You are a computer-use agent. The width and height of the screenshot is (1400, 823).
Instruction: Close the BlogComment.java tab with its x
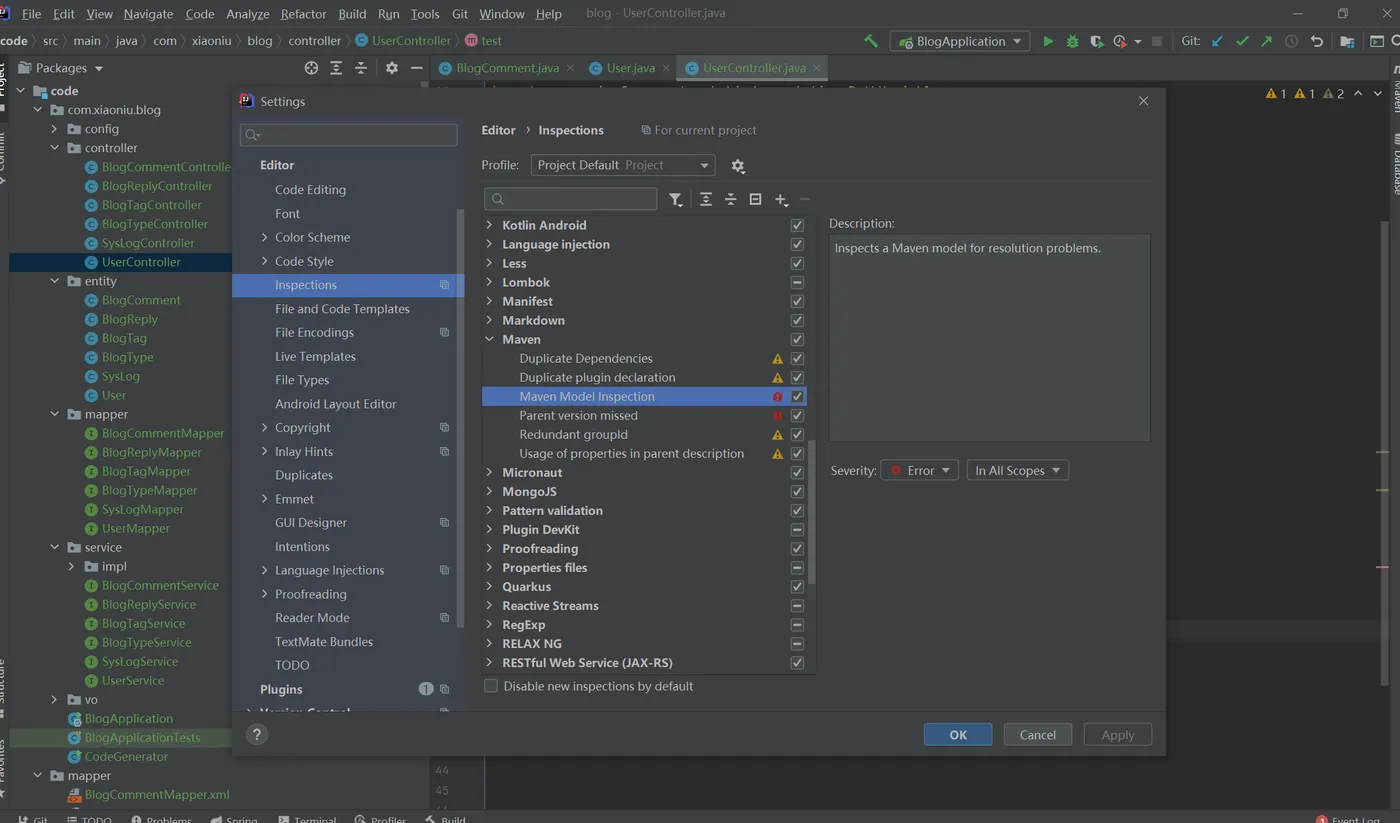point(570,68)
